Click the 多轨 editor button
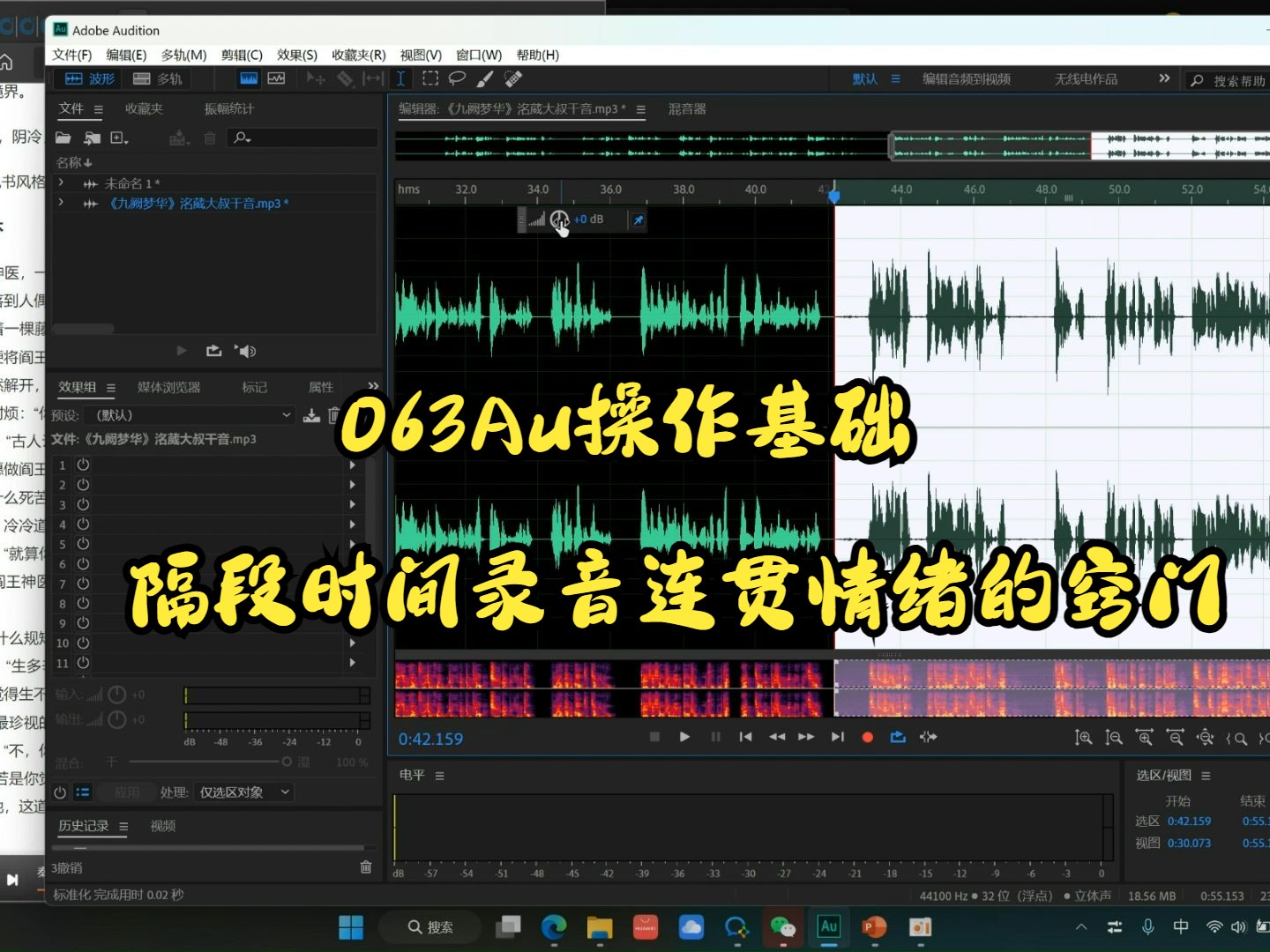The height and width of the screenshot is (952, 1270). pos(157,78)
